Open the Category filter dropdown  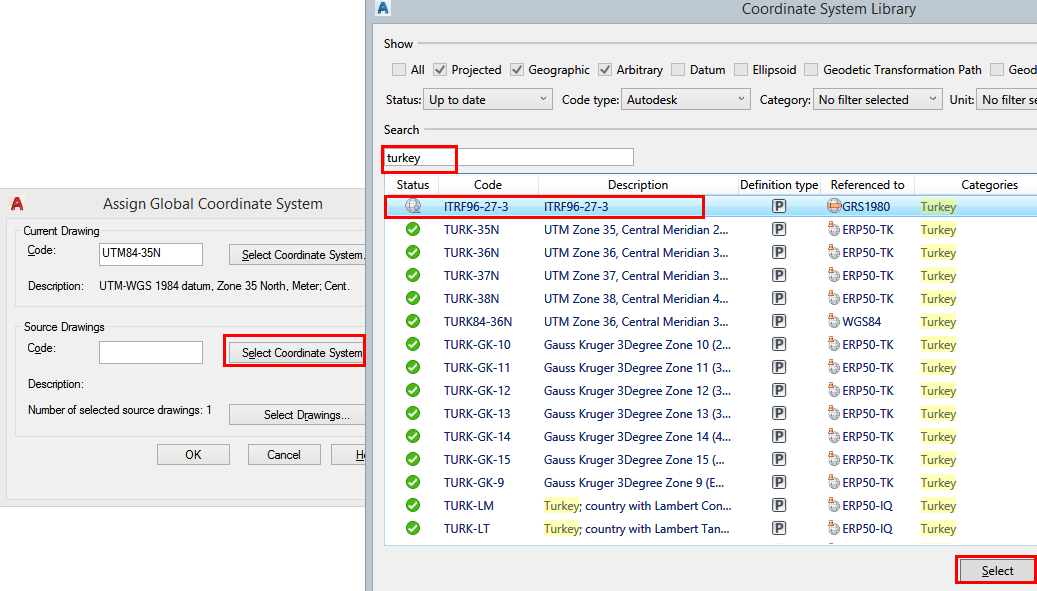877,100
